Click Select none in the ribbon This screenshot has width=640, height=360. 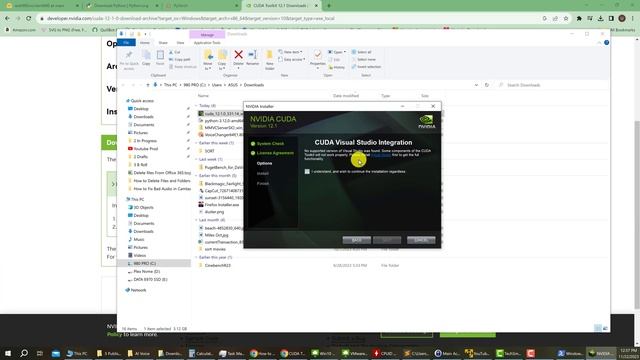coord(363,60)
